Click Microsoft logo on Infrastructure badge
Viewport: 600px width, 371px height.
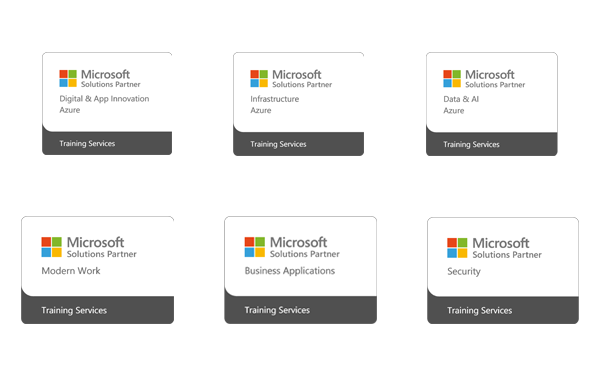259,78
